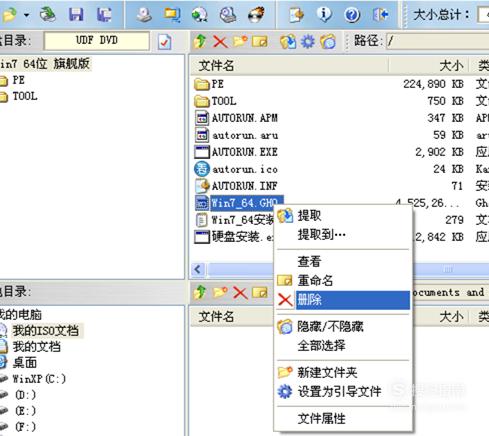Click the Mount to virtual drive icon
The image size is (489, 436).
click(x=200, y=14)
